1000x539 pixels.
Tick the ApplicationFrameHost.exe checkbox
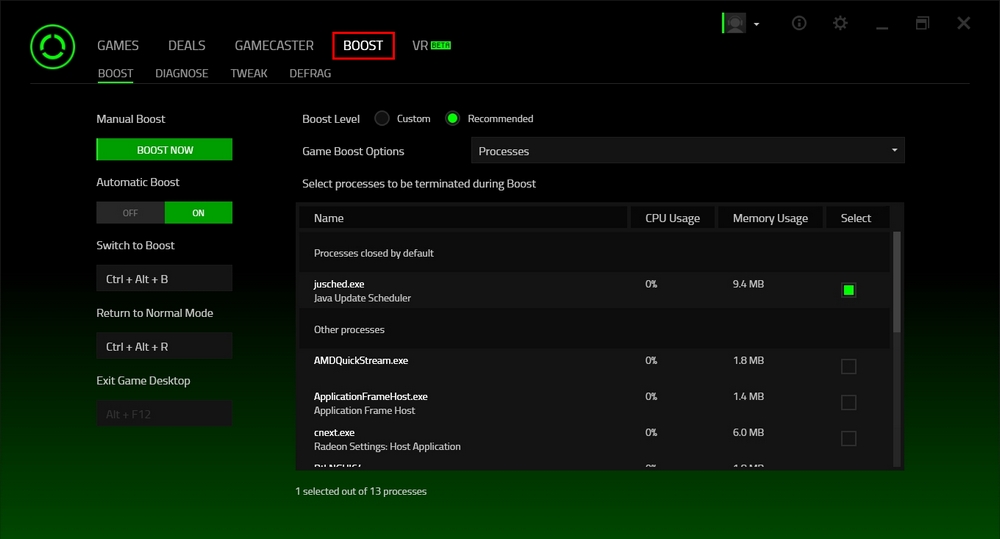(x=848, y=402)
